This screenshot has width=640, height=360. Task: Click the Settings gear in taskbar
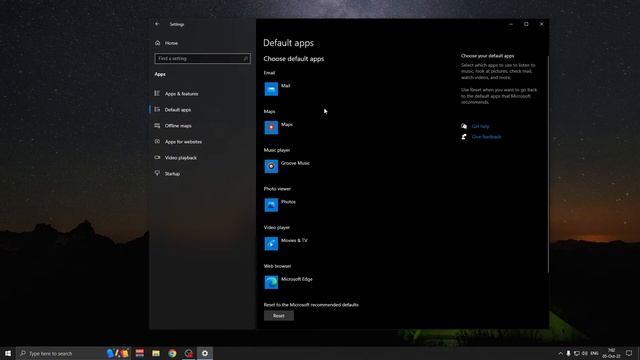[x=205, y=353]
